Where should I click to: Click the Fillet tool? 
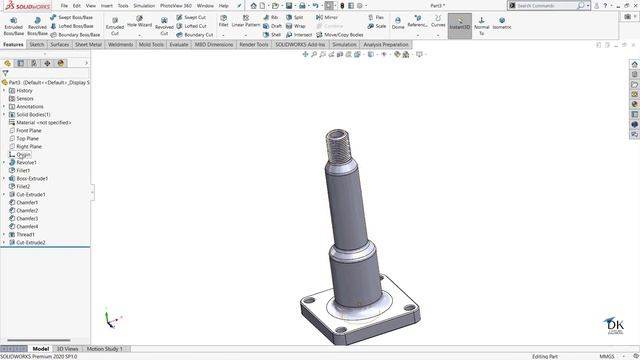click(223, 21)
